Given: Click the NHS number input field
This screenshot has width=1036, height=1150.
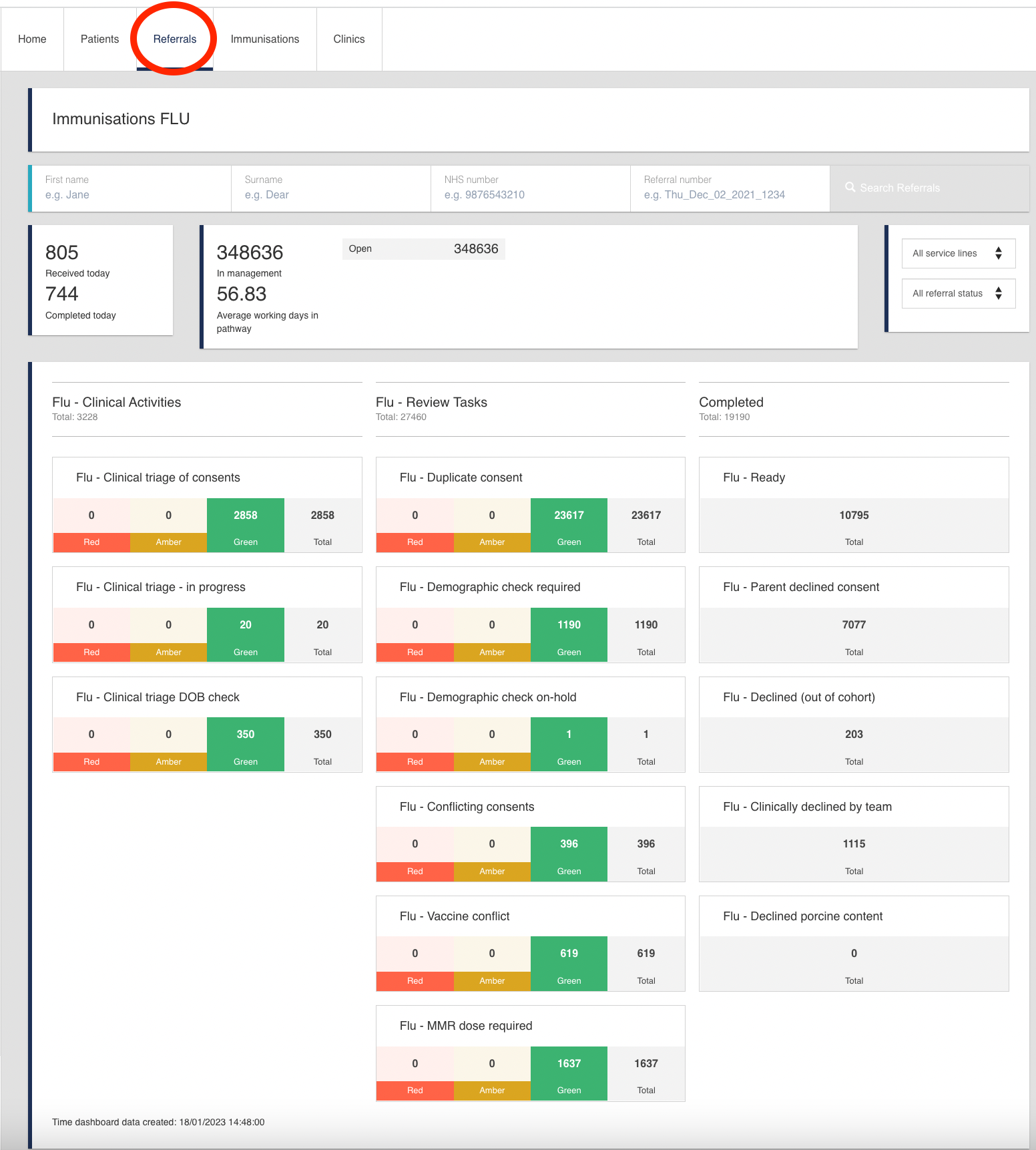Looking at the screenshot, I should click(530, 194).
